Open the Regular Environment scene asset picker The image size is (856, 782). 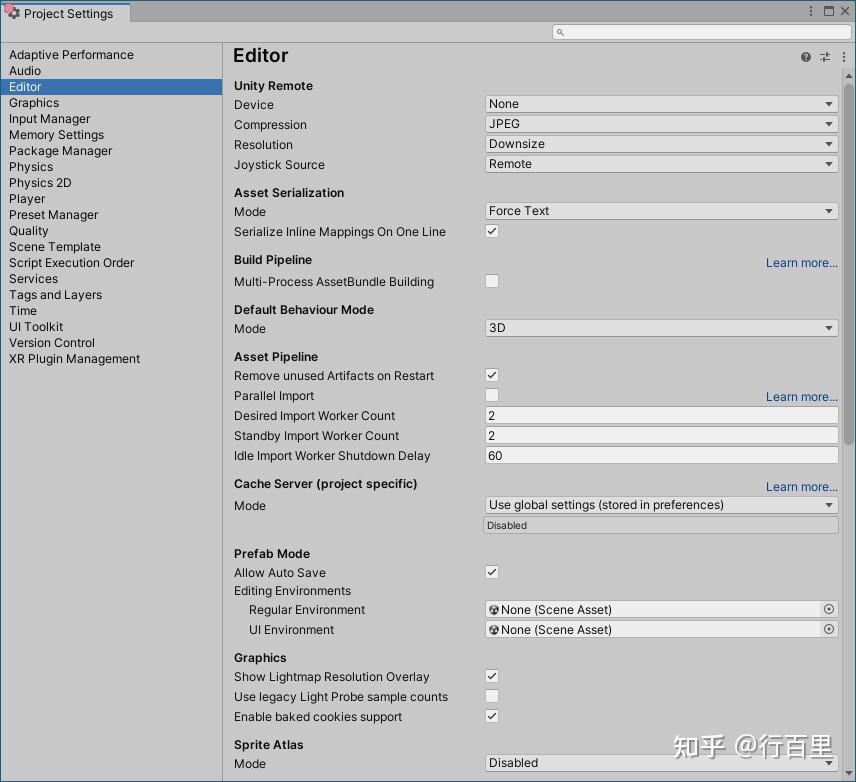point(829,609)
